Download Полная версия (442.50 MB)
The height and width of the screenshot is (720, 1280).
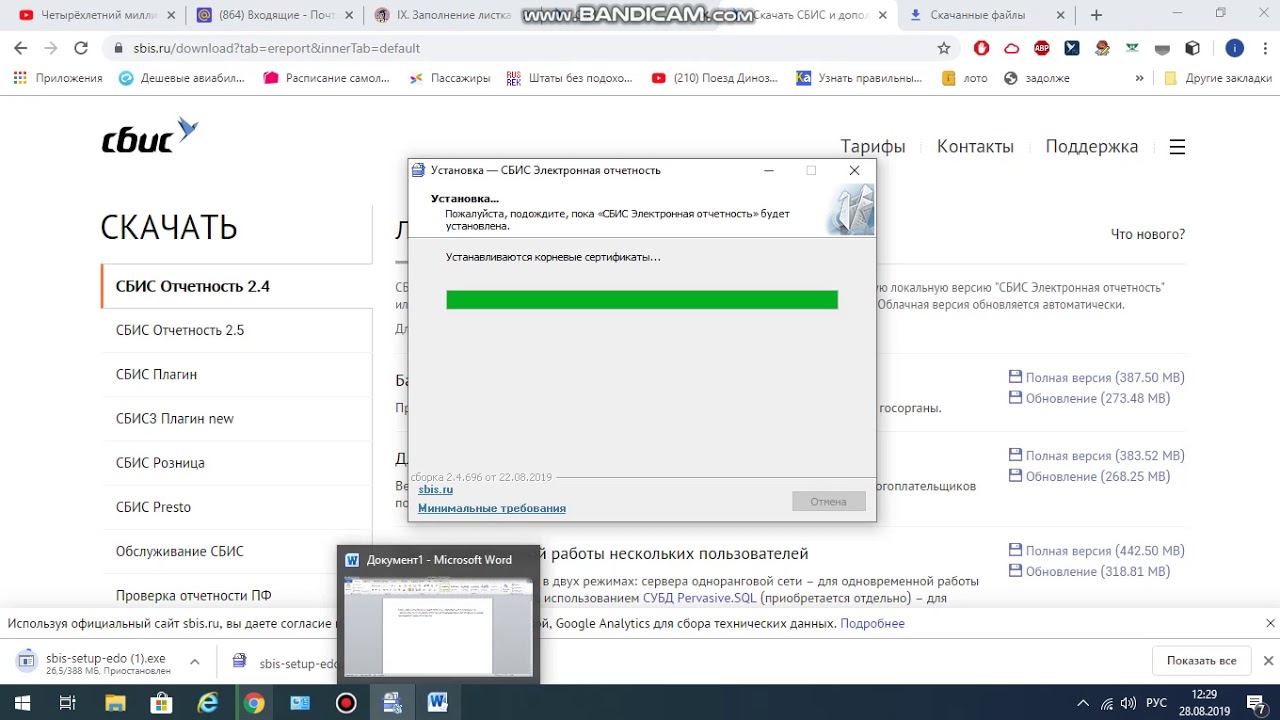(1105, 550)
